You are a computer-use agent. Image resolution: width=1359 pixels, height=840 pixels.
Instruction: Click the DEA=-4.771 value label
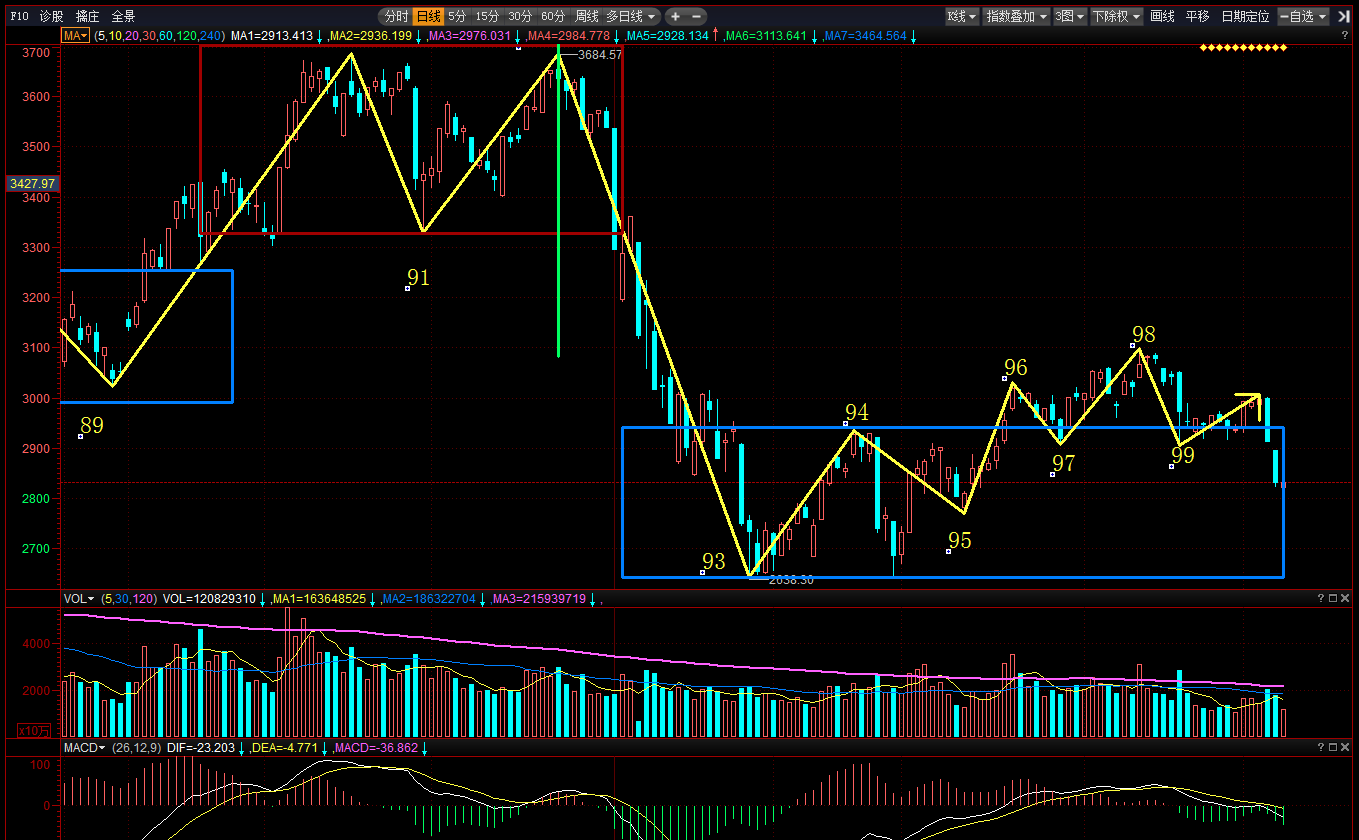pyautogui.click(x=285, y=748)
